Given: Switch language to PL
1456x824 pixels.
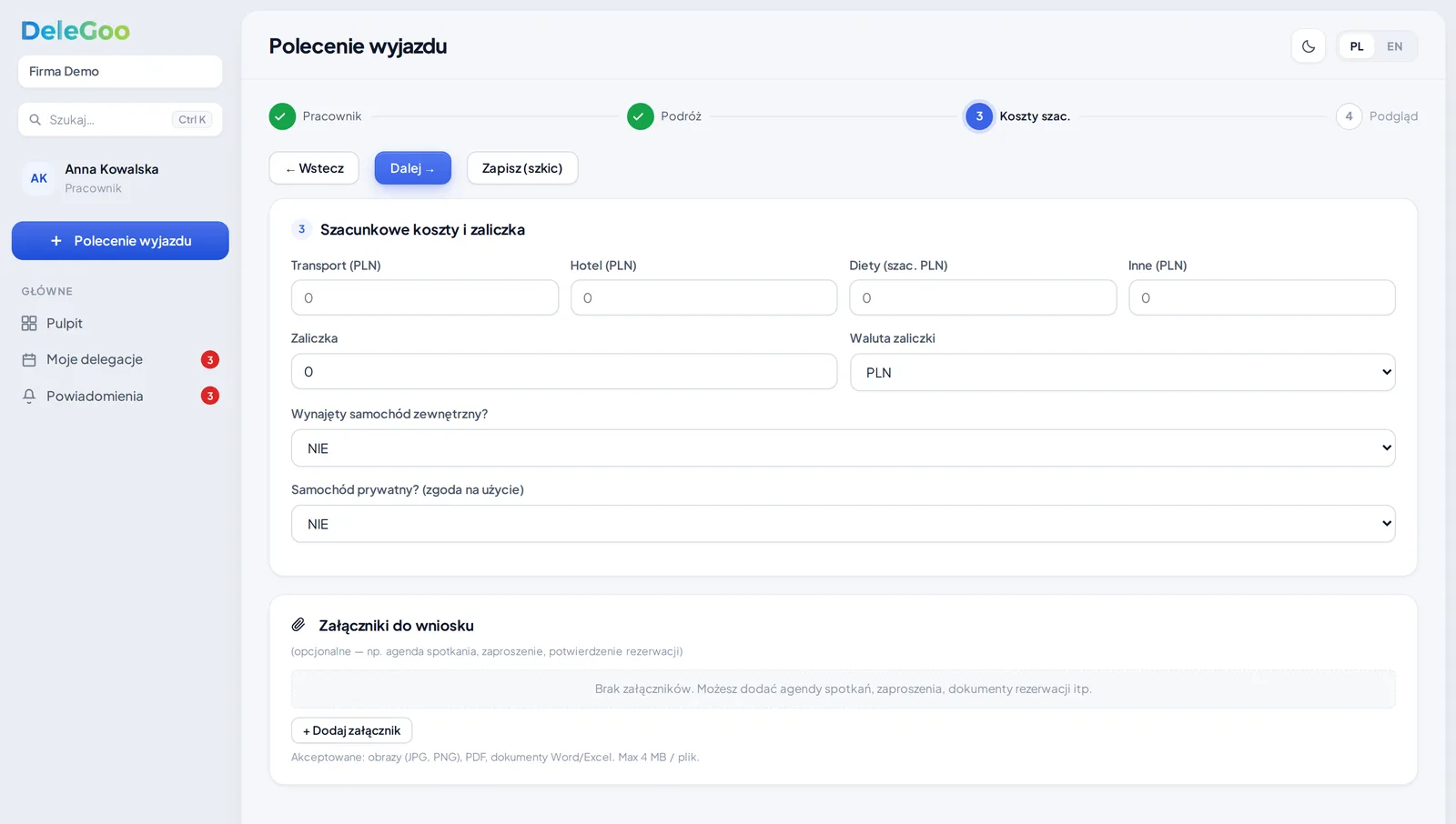Looking at the screenshot, I should coord(1357,46).
